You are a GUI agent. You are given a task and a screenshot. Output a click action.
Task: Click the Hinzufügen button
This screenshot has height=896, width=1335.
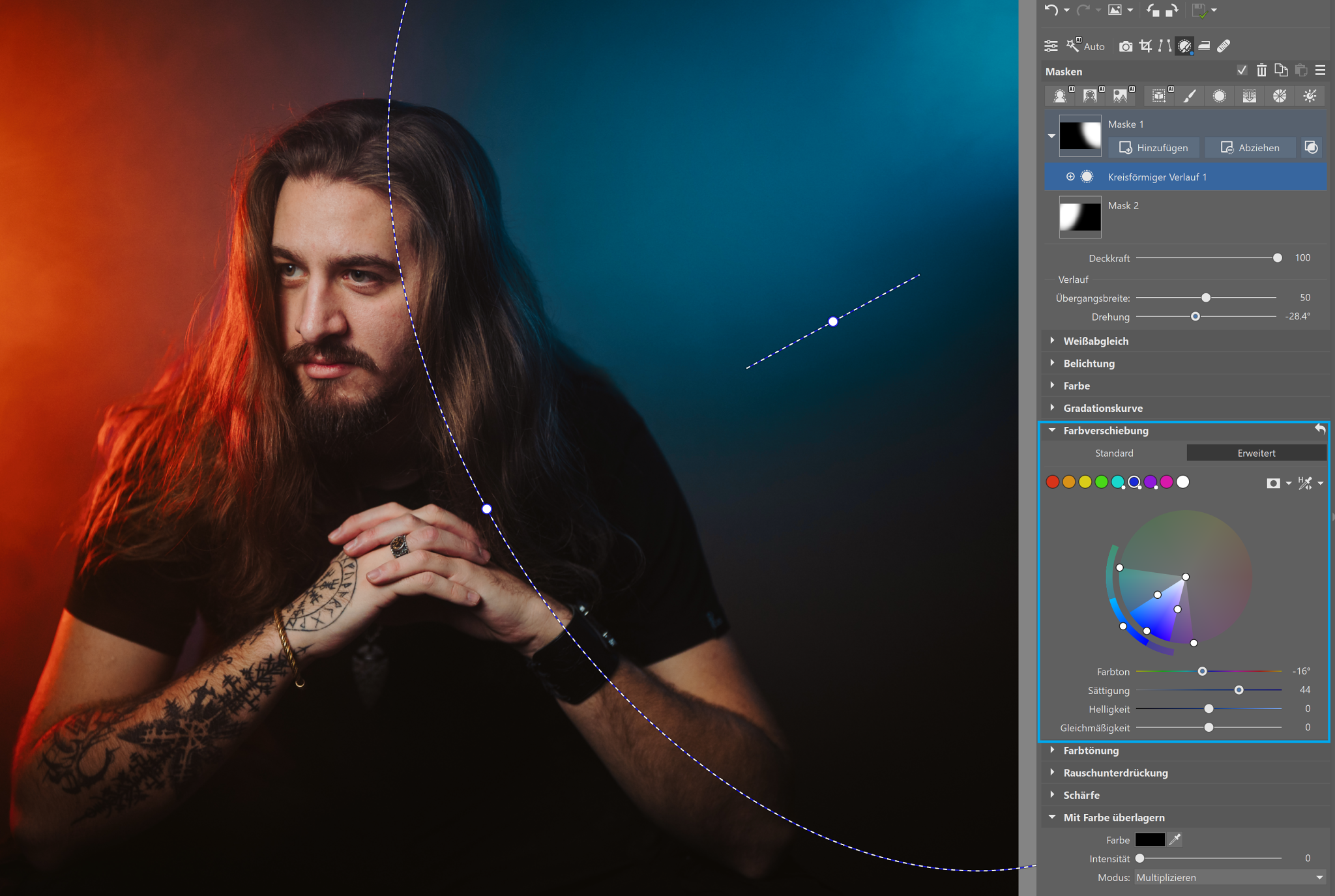pos(1154,147)
